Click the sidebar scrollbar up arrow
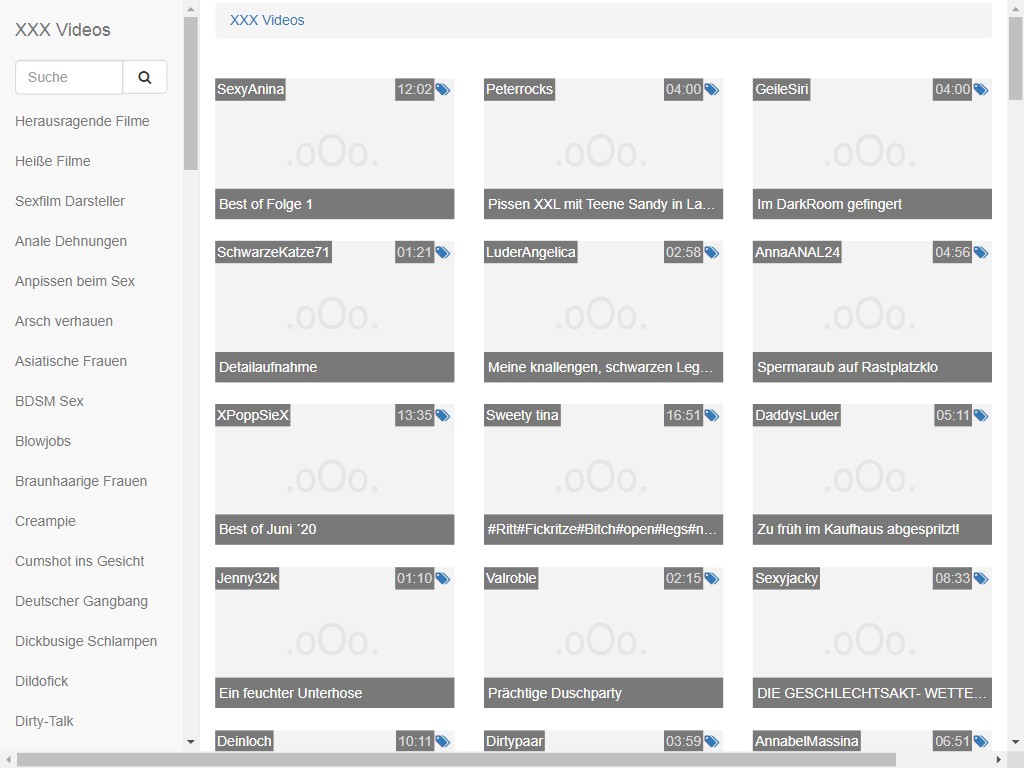Screen dimensions: 1024x768 pos(191,9)
